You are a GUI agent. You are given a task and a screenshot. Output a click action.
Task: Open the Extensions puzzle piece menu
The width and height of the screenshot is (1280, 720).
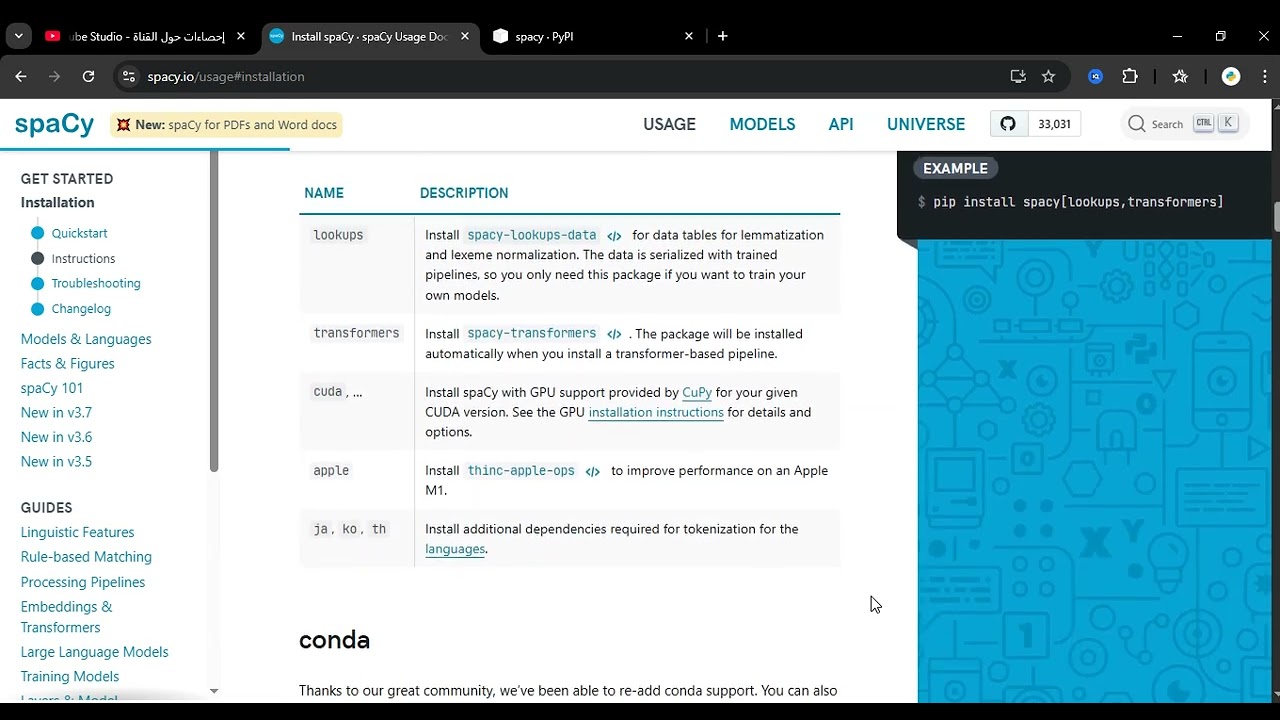coord(1130,76)
